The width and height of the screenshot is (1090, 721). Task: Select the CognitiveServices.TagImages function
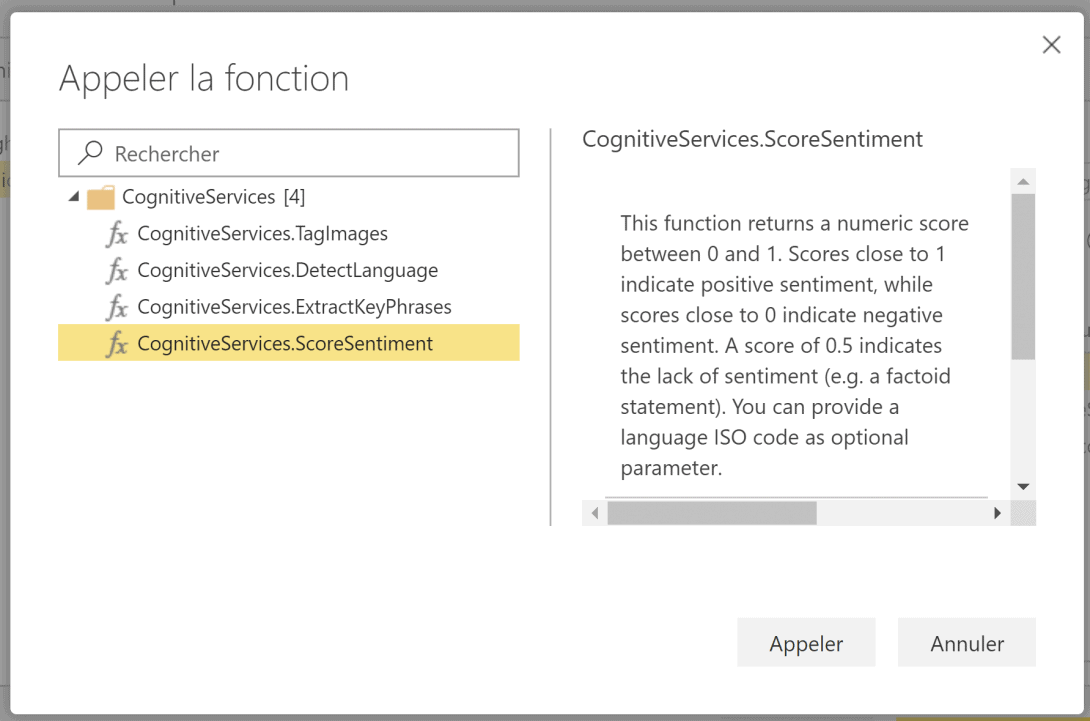click(x=260, y=233)
